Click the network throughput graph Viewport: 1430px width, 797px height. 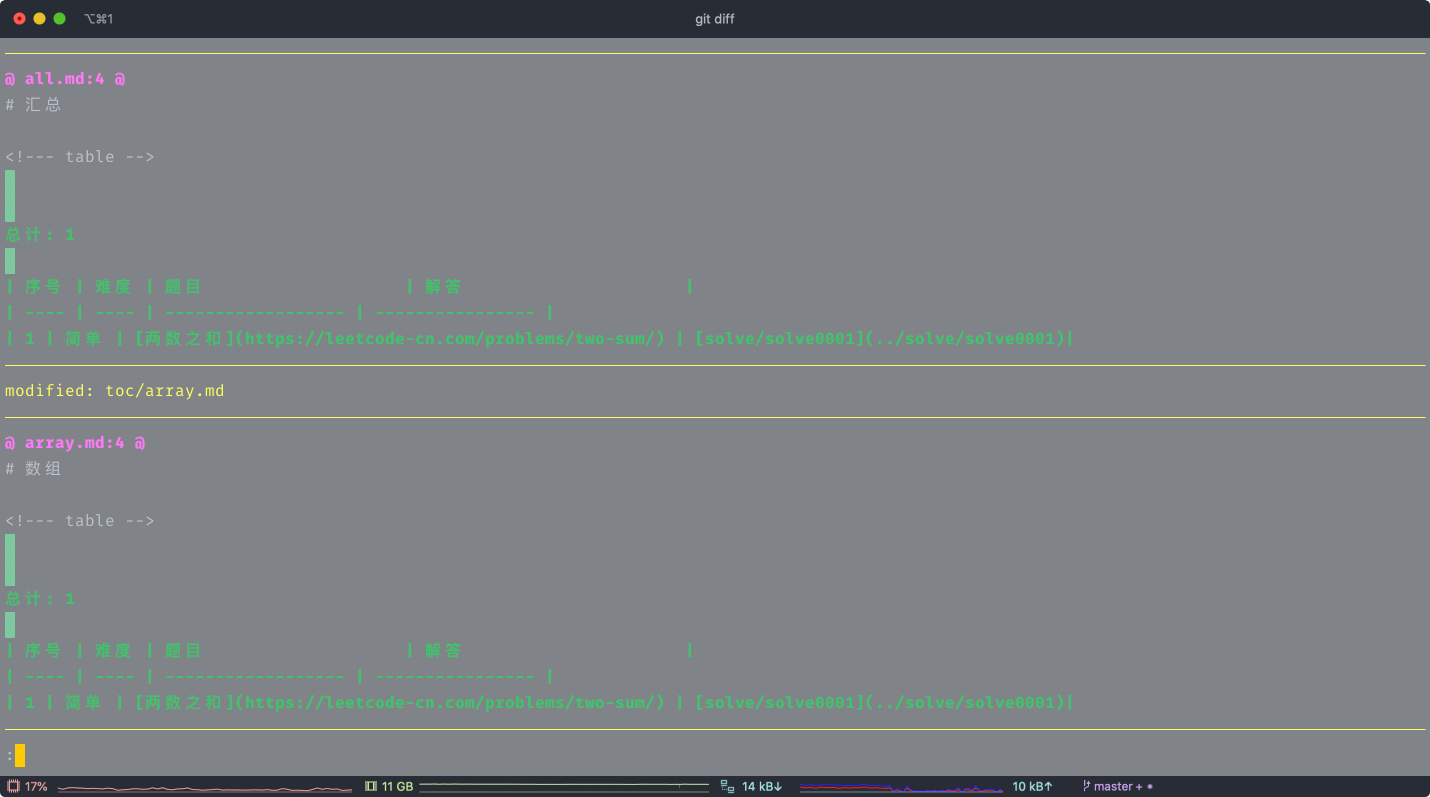(900, 788)
